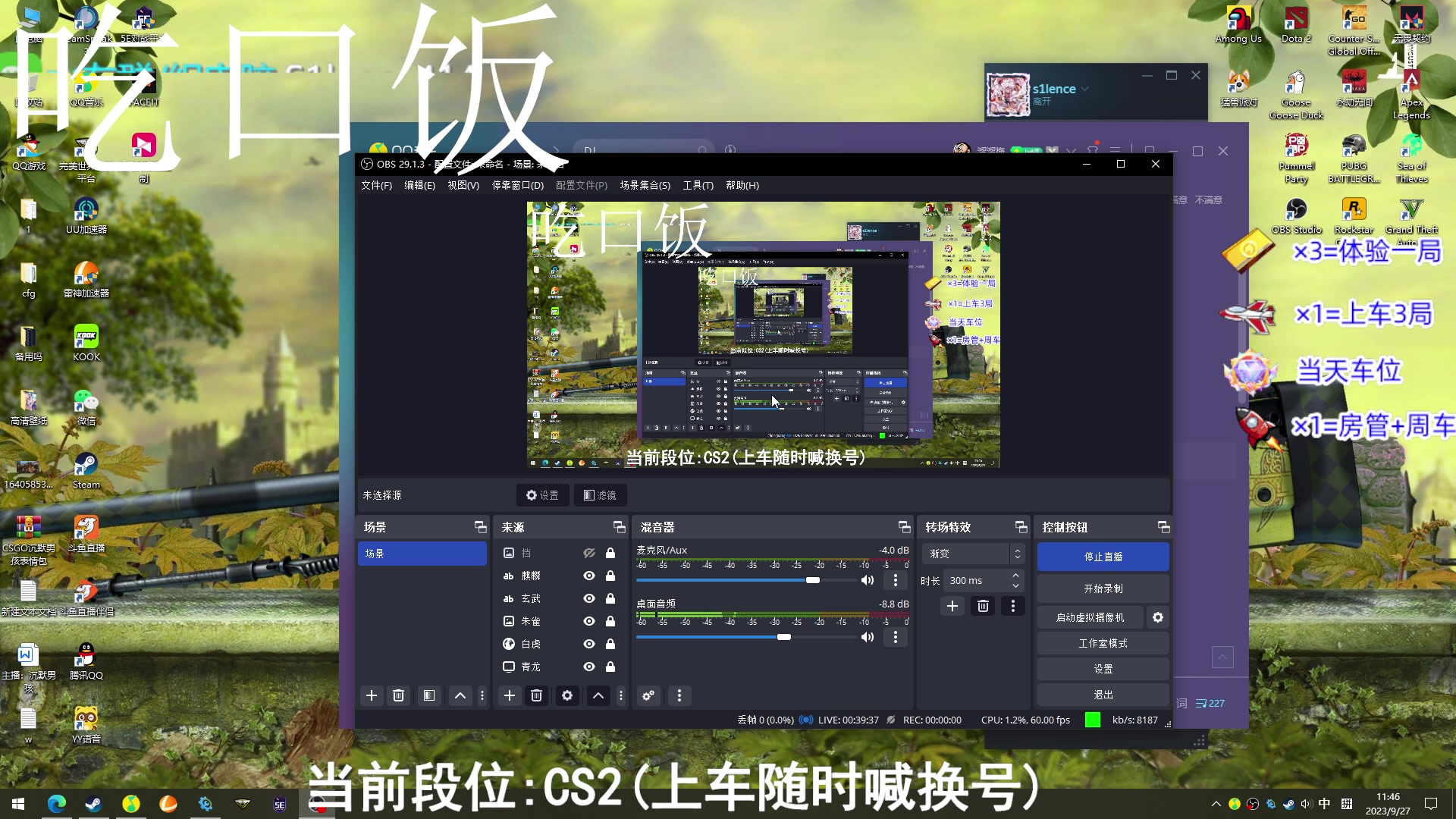Click the 桌面音频 volume slider handle
The height and width of the screenshot is (819, 1456).
[x=784, y=637]
